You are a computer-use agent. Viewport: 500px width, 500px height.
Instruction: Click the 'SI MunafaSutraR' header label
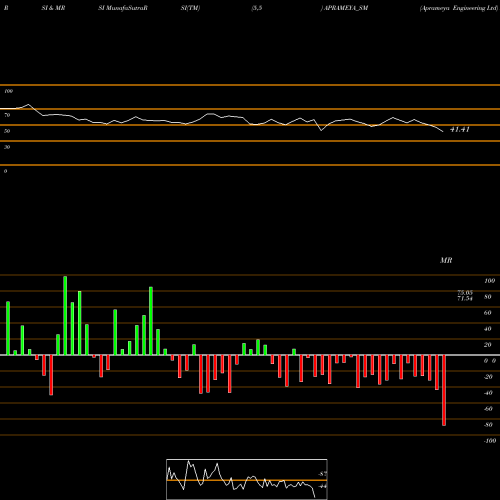[123, 8]
